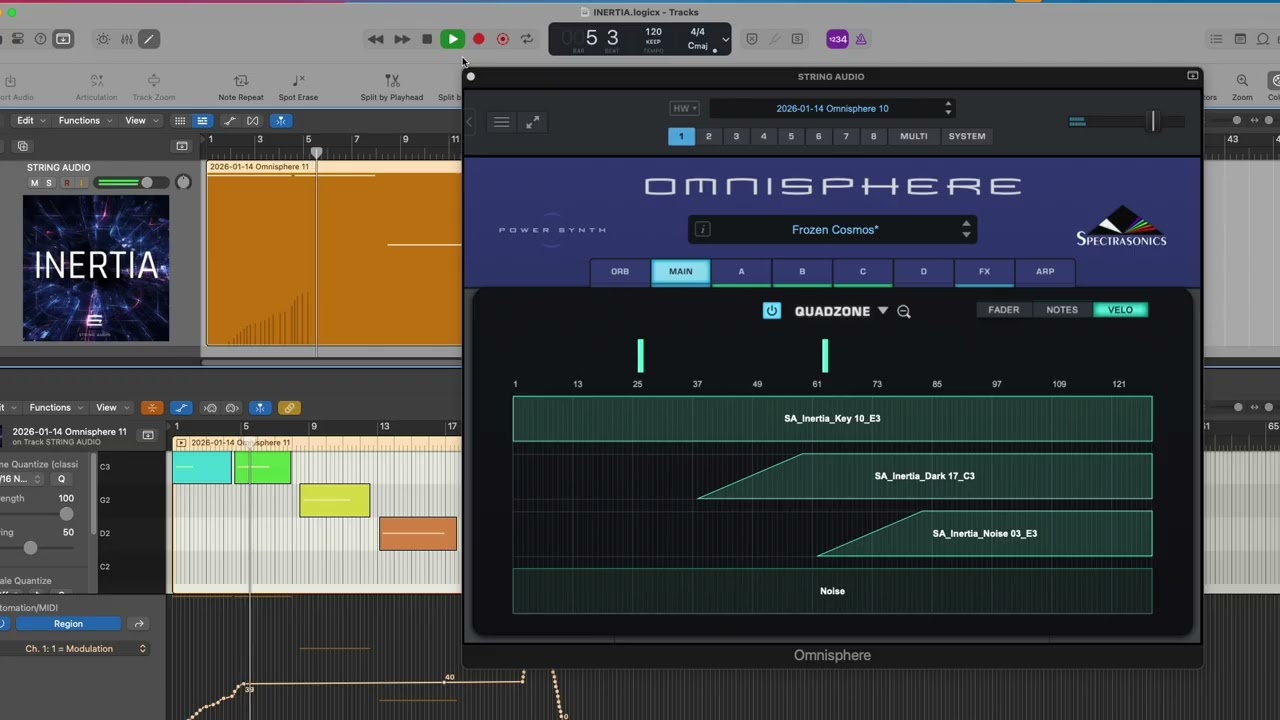Toggle the purple count-in 1234 button
This screenshot has height=720, width=1280.
click(x=837, y=39)
